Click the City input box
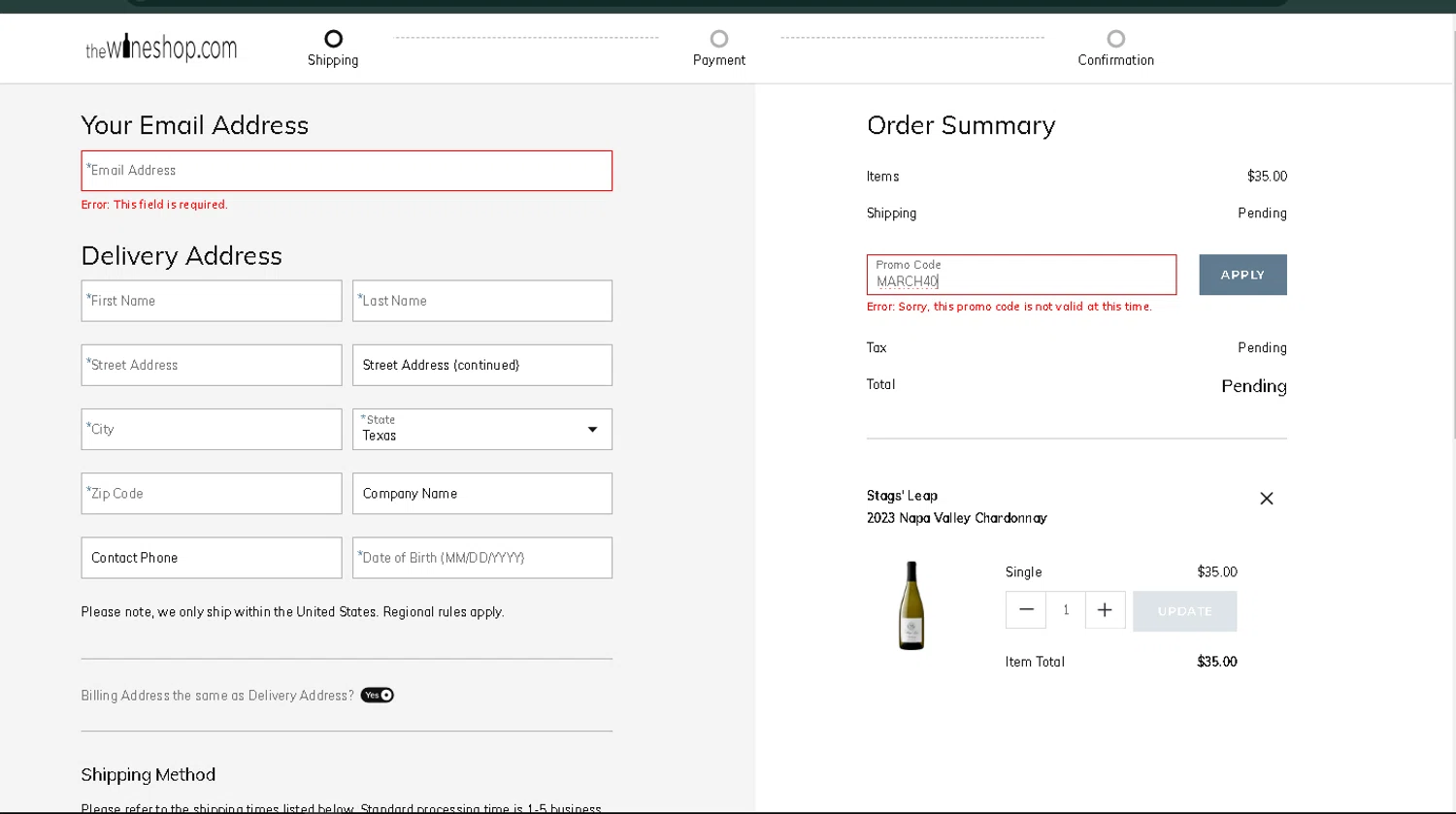This screenshot has height=814, width=1456. click(x=212, y=429)
